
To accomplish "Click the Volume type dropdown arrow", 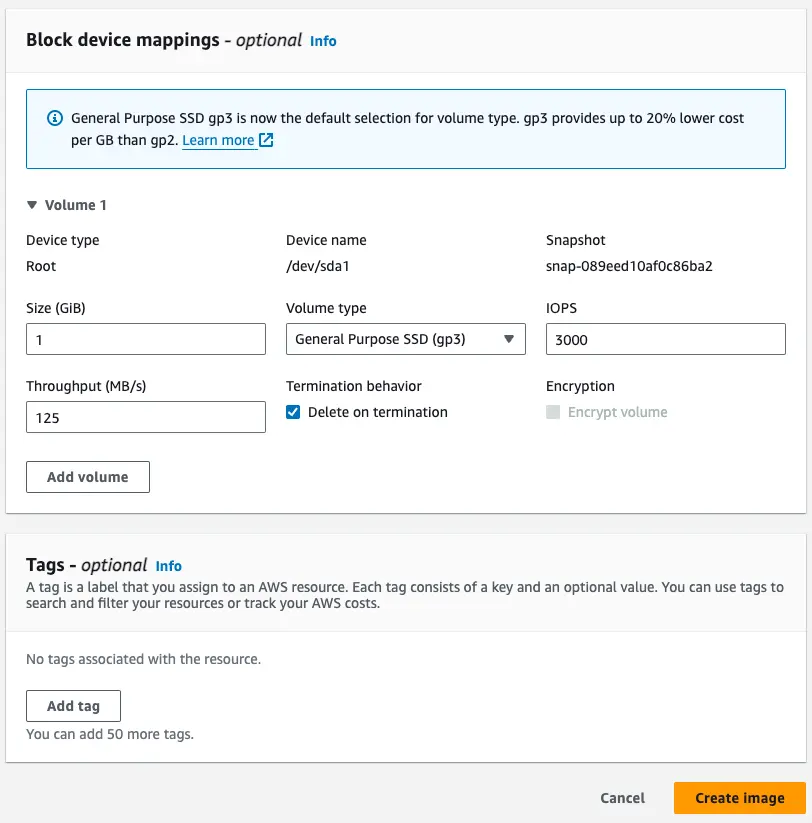I will pos(509,339).
